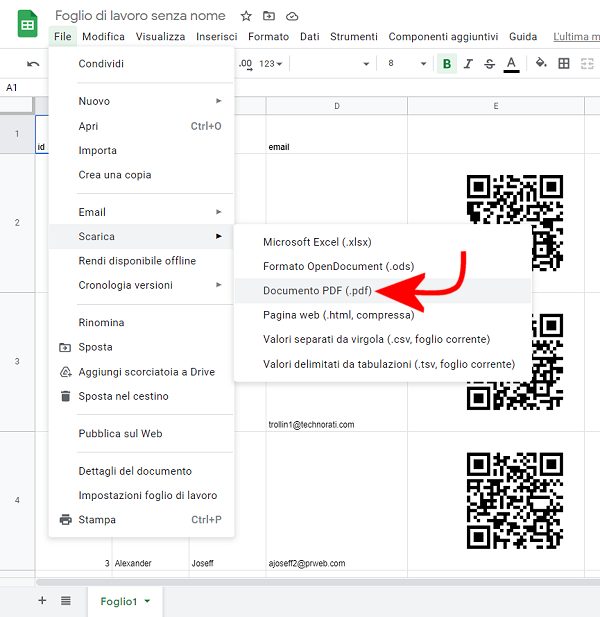The height and width of the screenshot is (617, 600).
Task: Select the Scarica menu entry
Action: [x=142, y=236]
